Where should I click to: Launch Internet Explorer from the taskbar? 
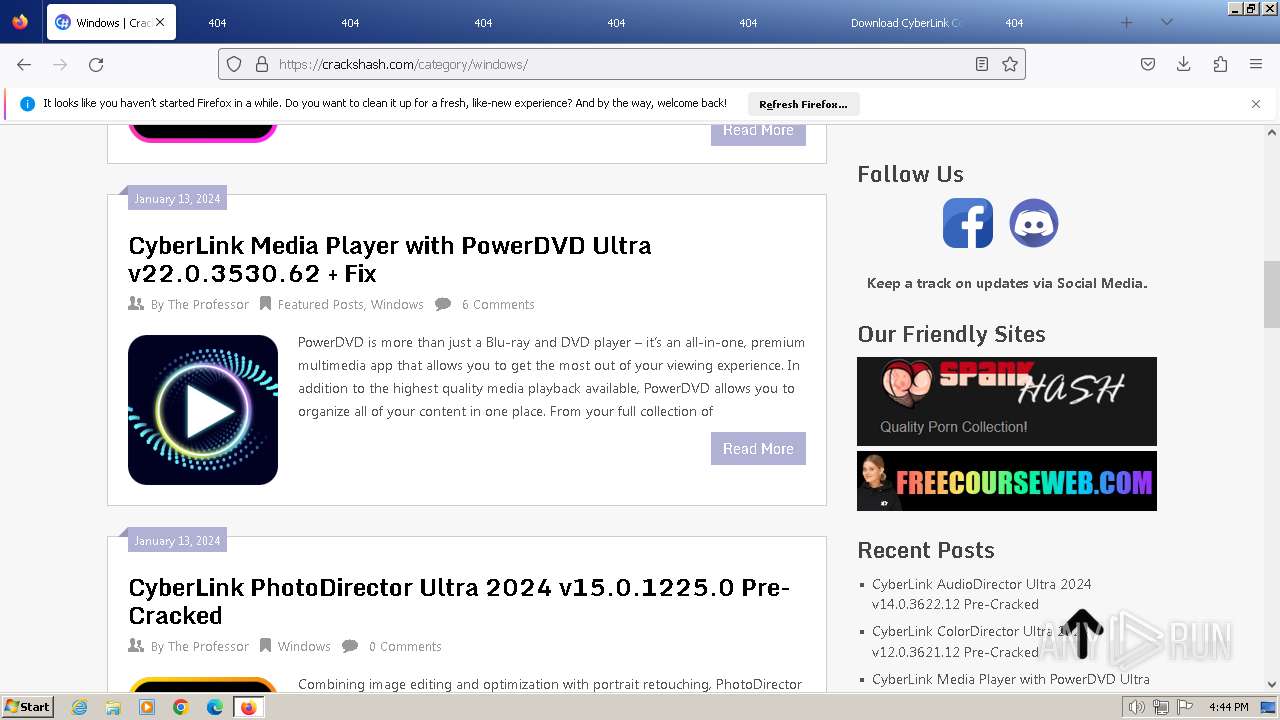pos(79,707)
